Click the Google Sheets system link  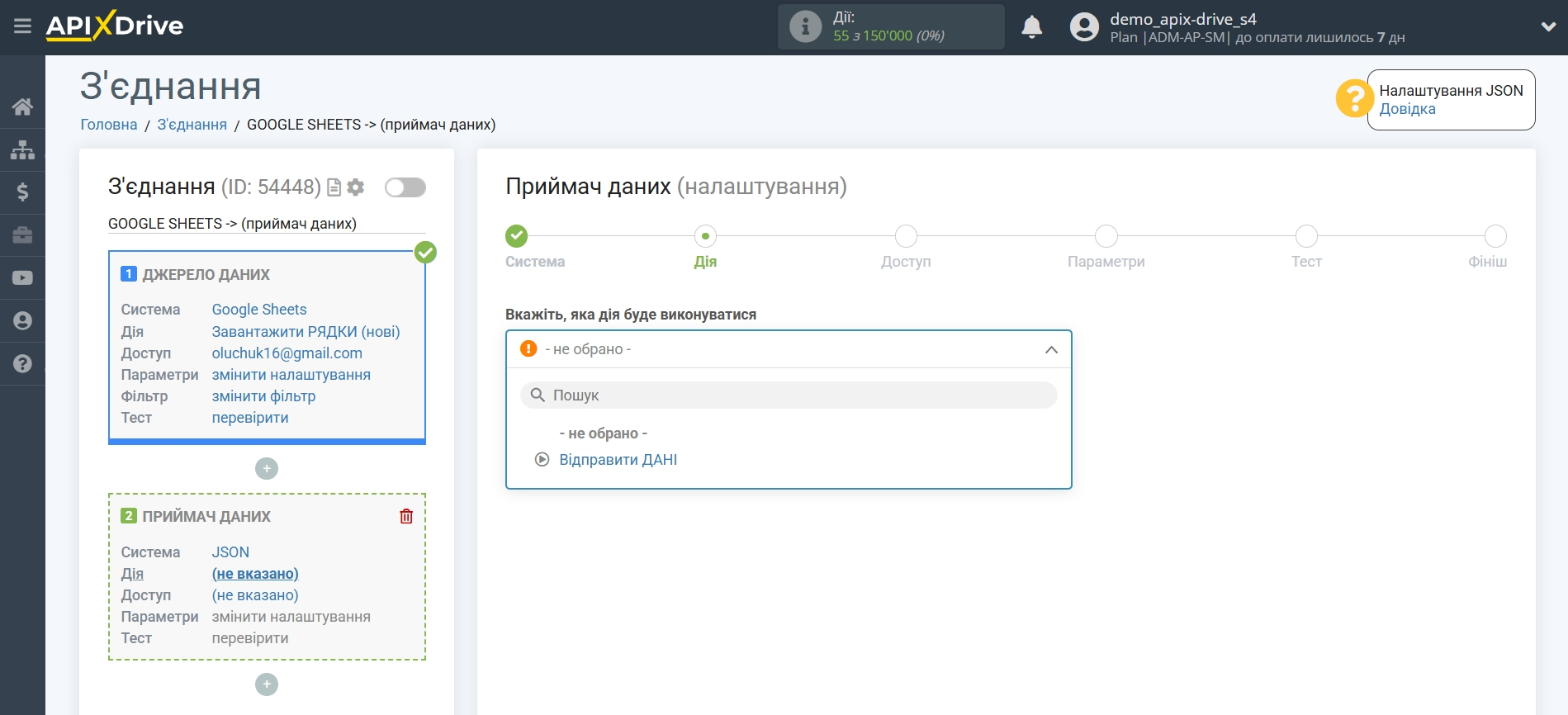[x=259, y=310]
